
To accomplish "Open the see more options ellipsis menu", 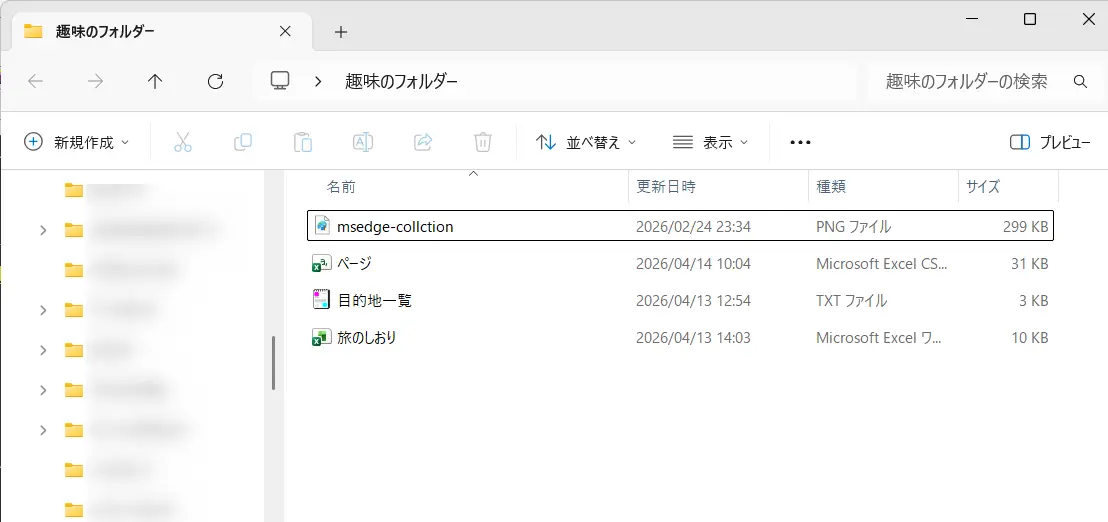I will pyautogui.click(x=800, y=142).
